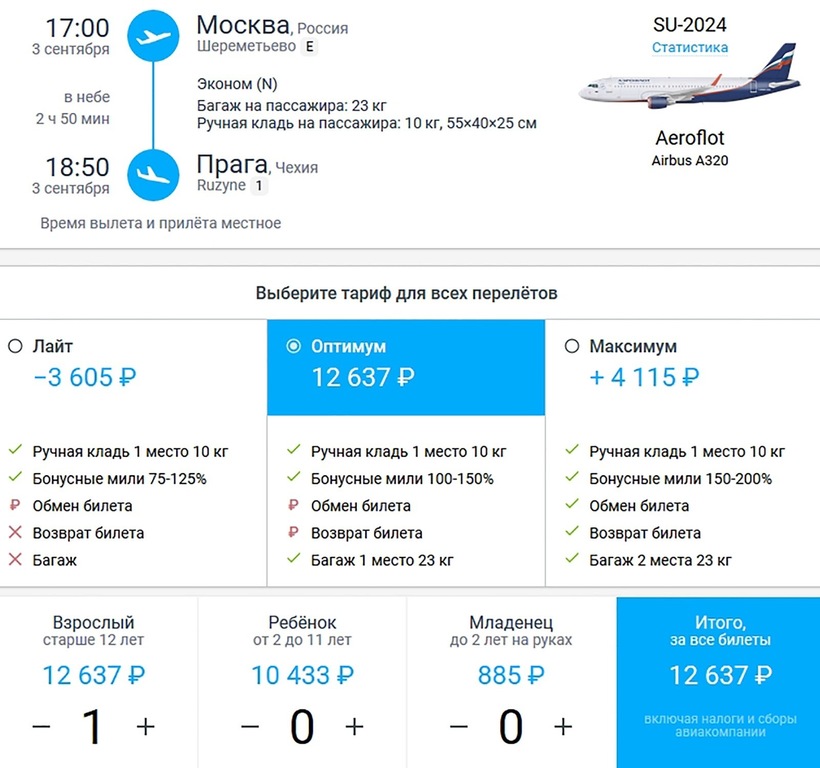The height and width of the screenshot is (768, 820).
Task: Decrease the infant passenger count
Action: [x=459, y=727]
